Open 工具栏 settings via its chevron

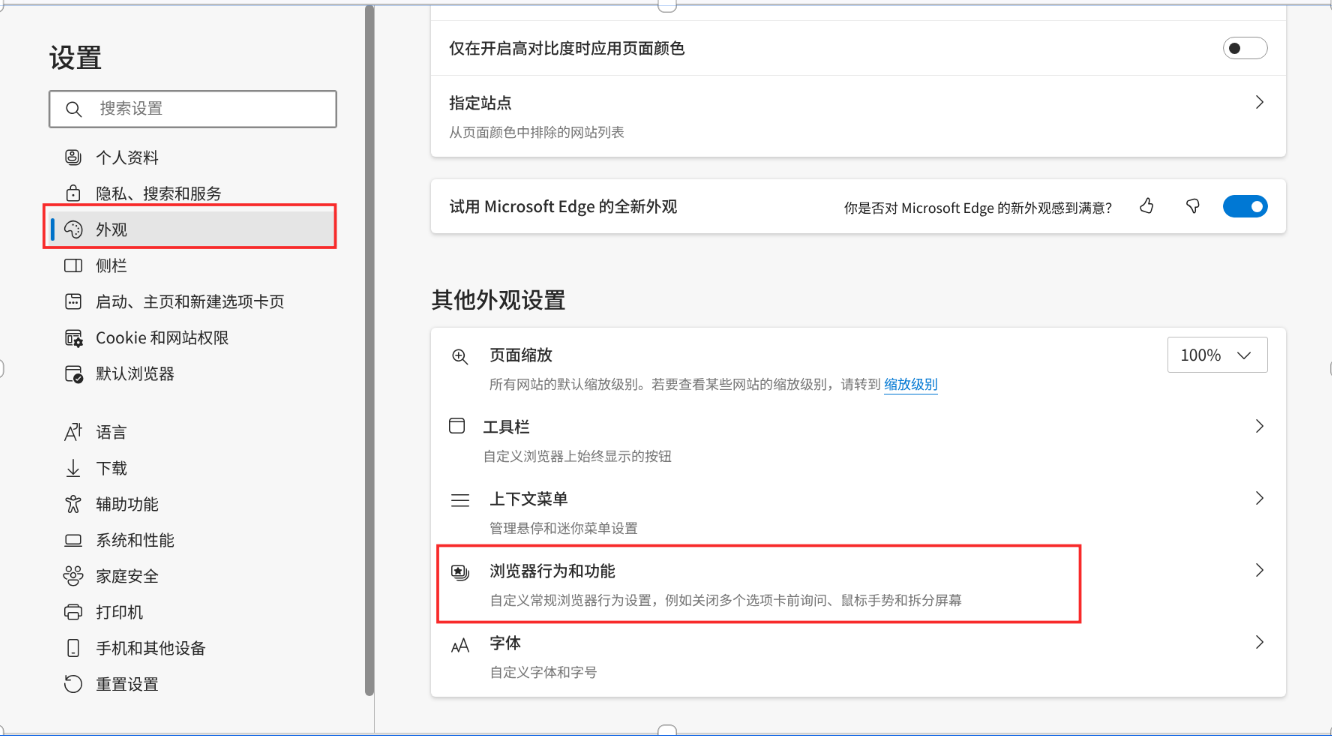(1259, 426)
